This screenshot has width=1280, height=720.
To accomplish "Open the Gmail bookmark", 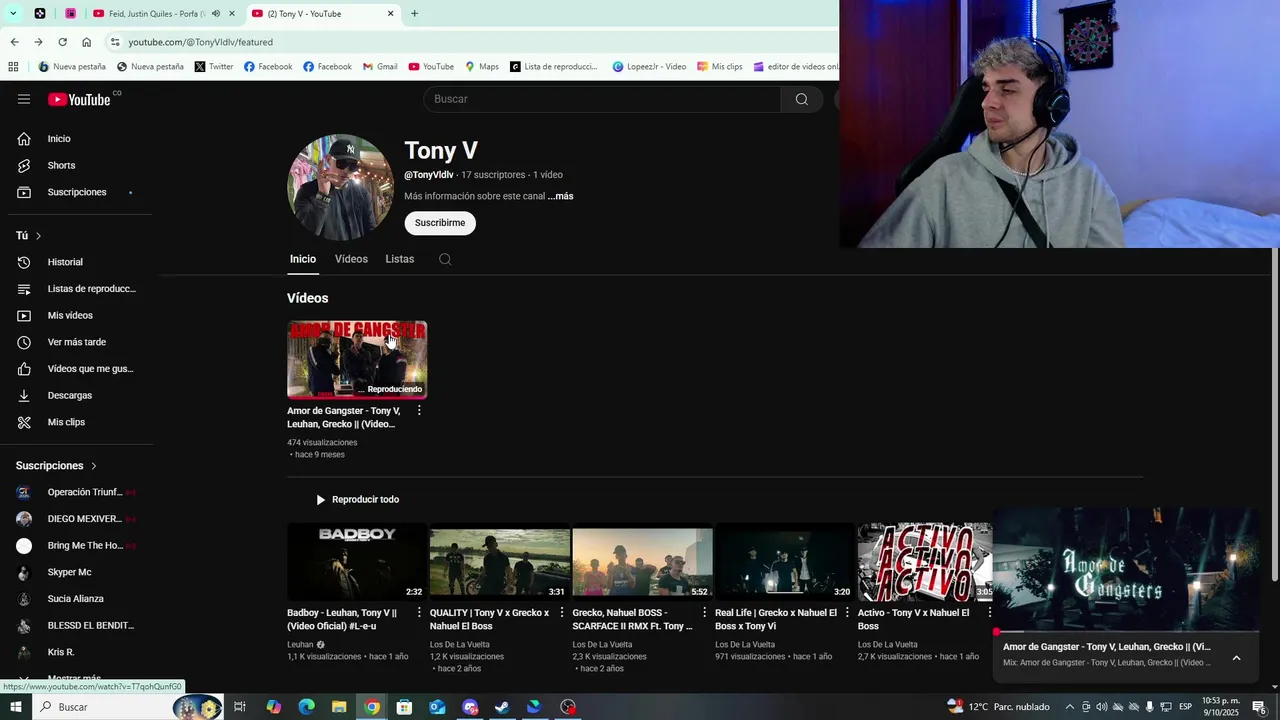I will pos(380,67).
